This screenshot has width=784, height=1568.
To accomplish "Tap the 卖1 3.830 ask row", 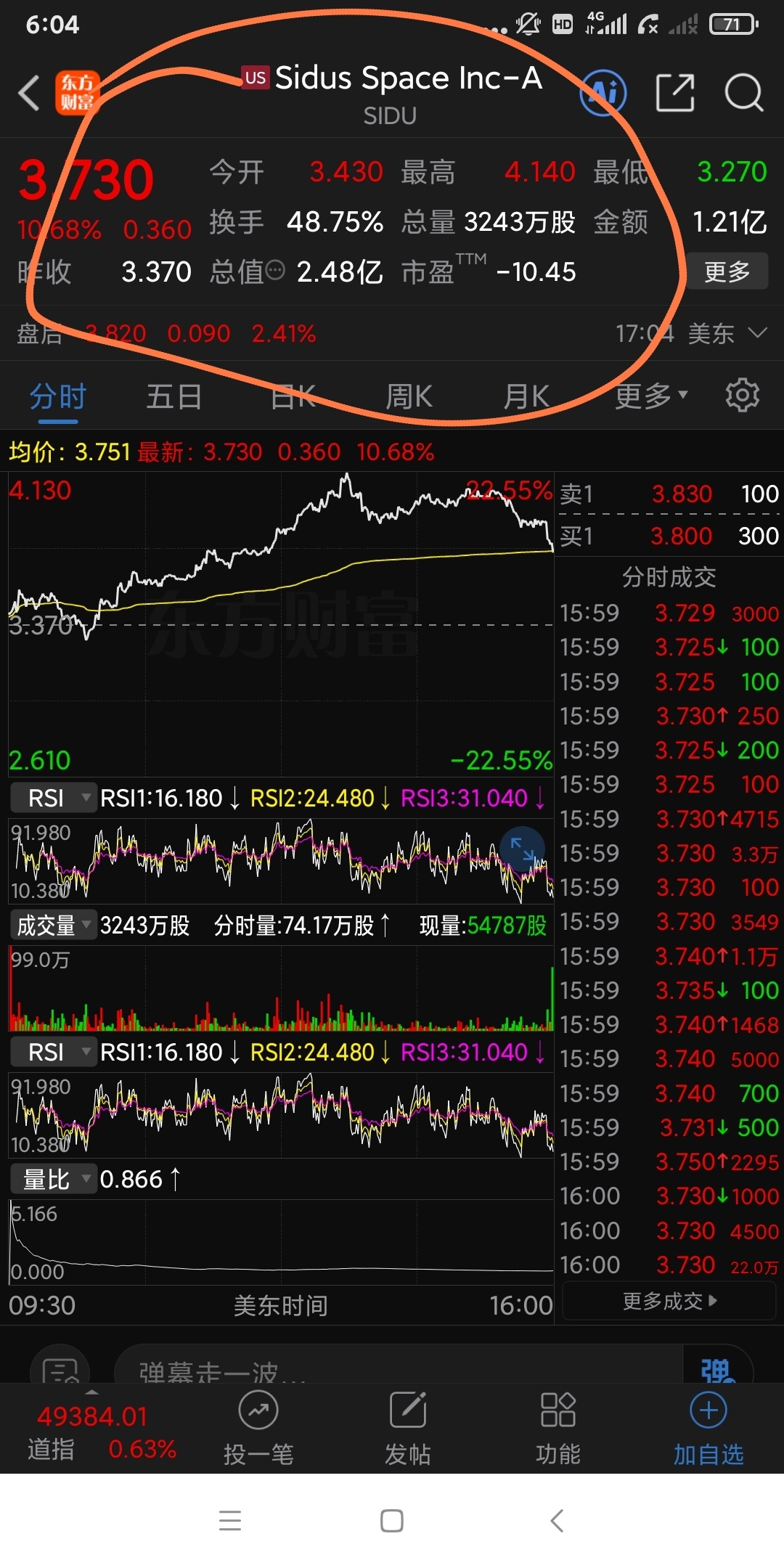I will point(669,494).
